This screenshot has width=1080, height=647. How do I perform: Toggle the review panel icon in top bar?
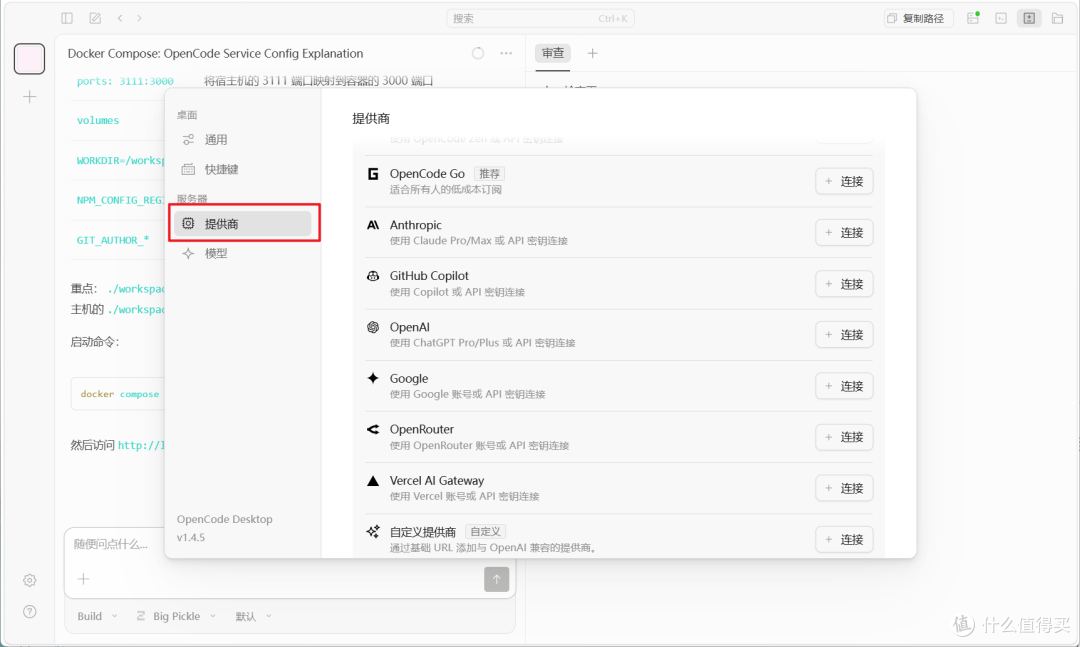click(1029, 18)
